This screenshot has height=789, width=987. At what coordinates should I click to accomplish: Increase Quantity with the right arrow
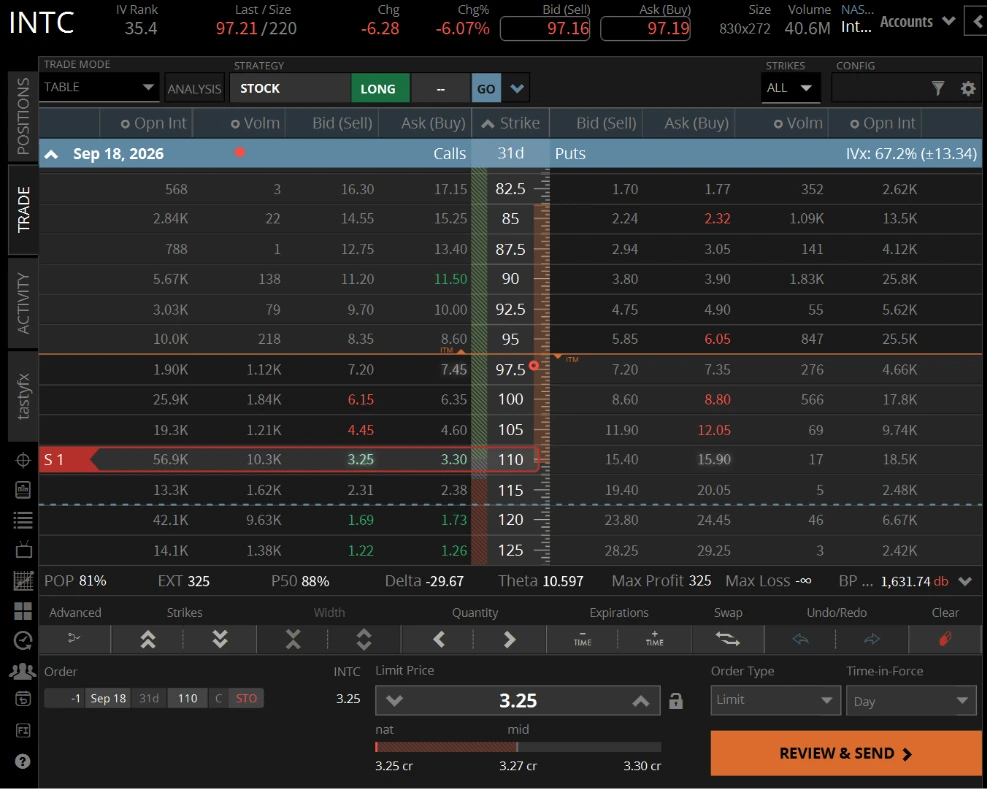[510, 640]
